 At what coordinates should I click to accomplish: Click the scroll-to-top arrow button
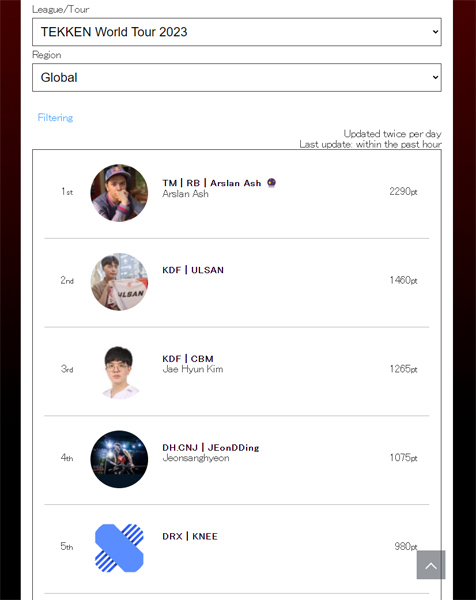point(431,565)
